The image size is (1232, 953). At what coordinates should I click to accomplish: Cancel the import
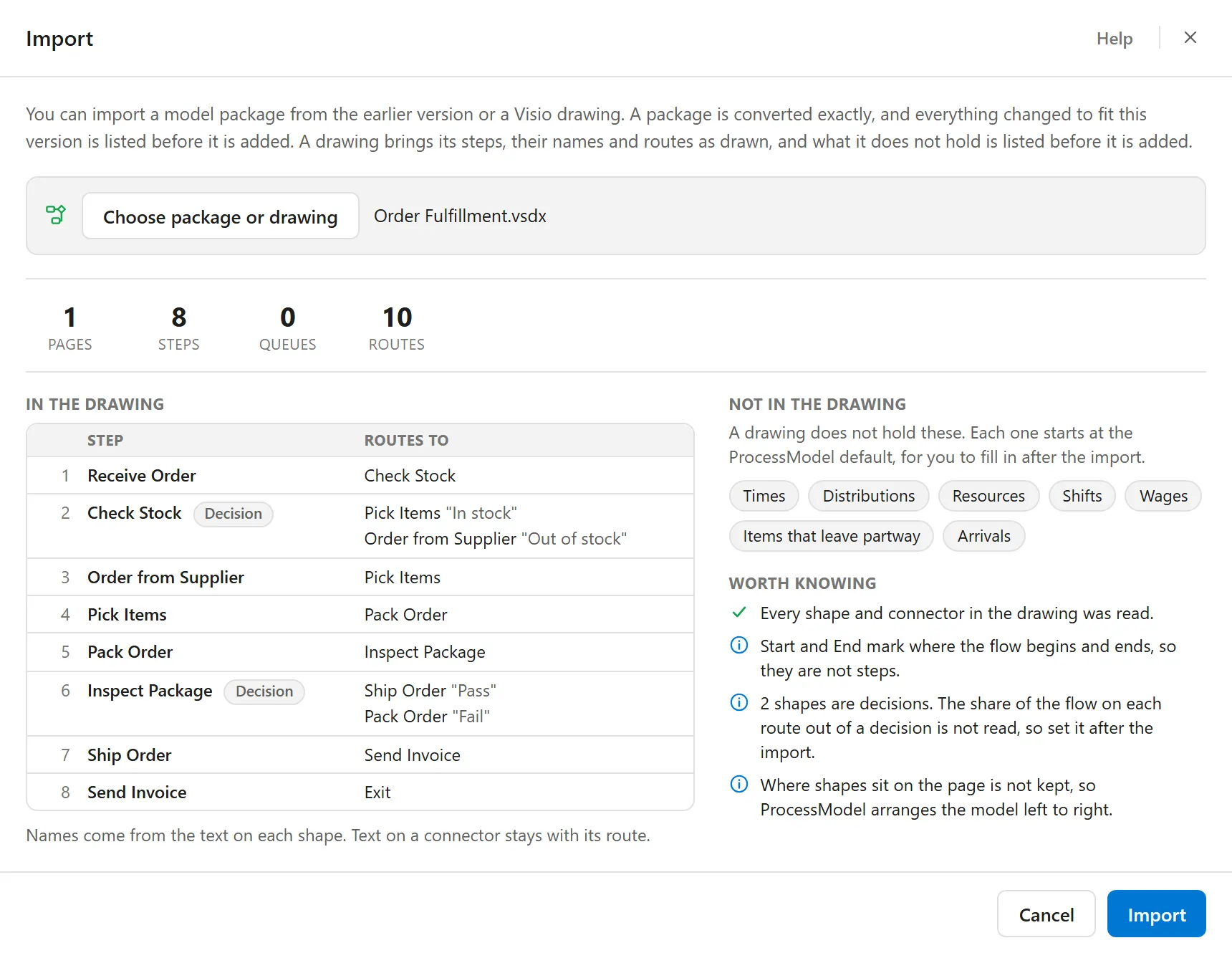click(x=1046, y=914)
